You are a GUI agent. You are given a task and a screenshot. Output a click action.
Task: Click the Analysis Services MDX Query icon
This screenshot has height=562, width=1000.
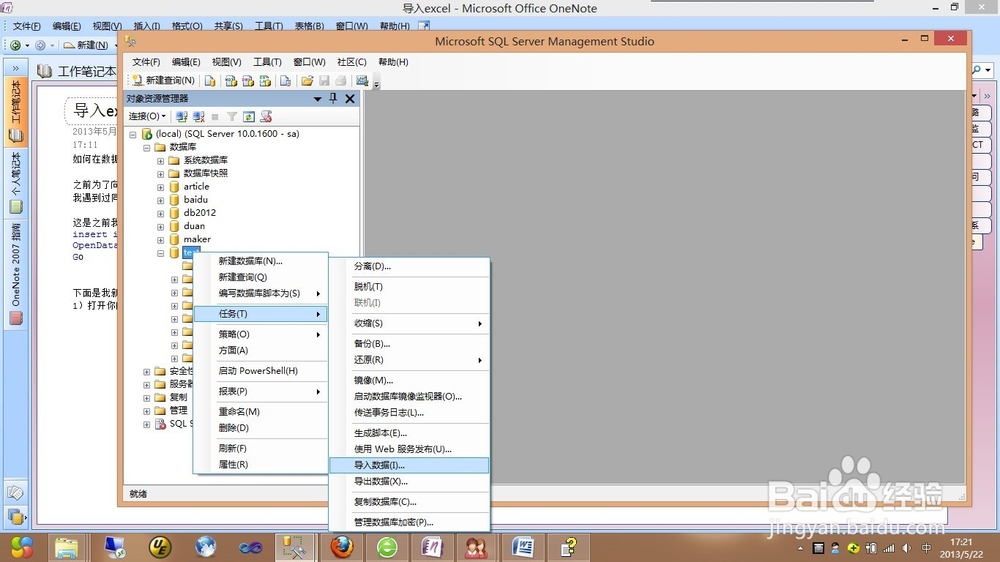[231, 81]
